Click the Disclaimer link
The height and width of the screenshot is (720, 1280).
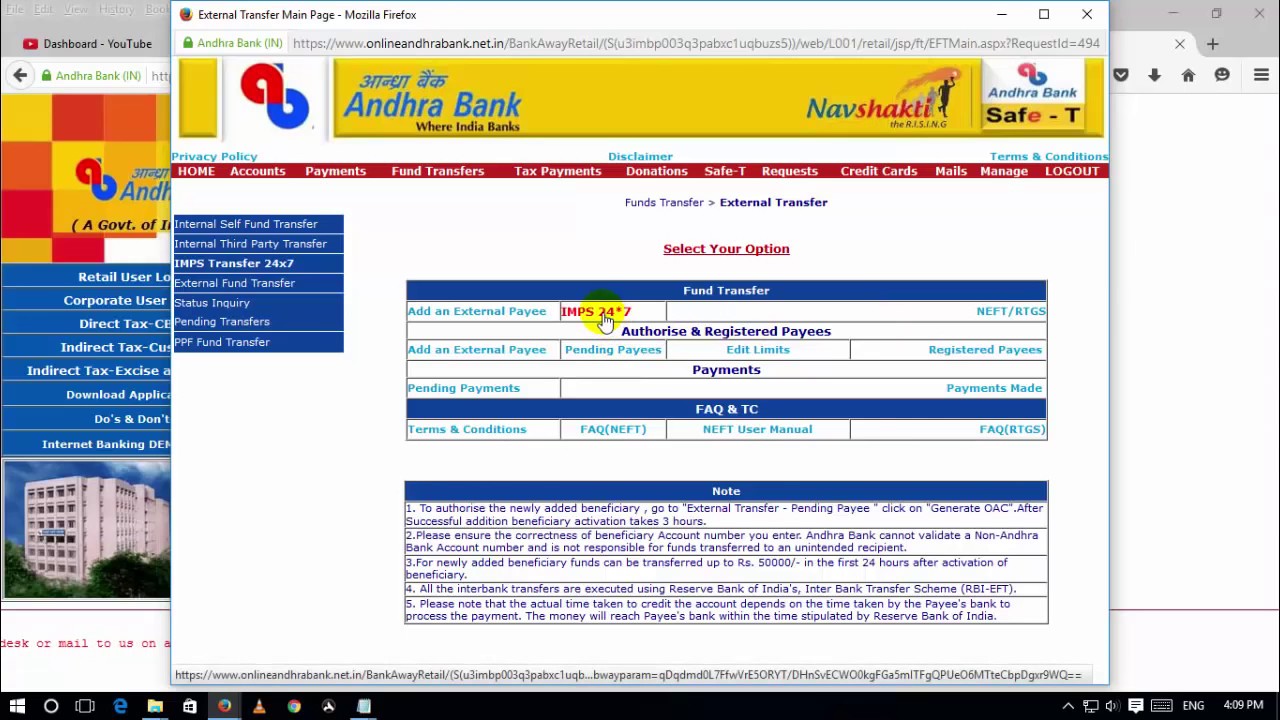[640, 156]
